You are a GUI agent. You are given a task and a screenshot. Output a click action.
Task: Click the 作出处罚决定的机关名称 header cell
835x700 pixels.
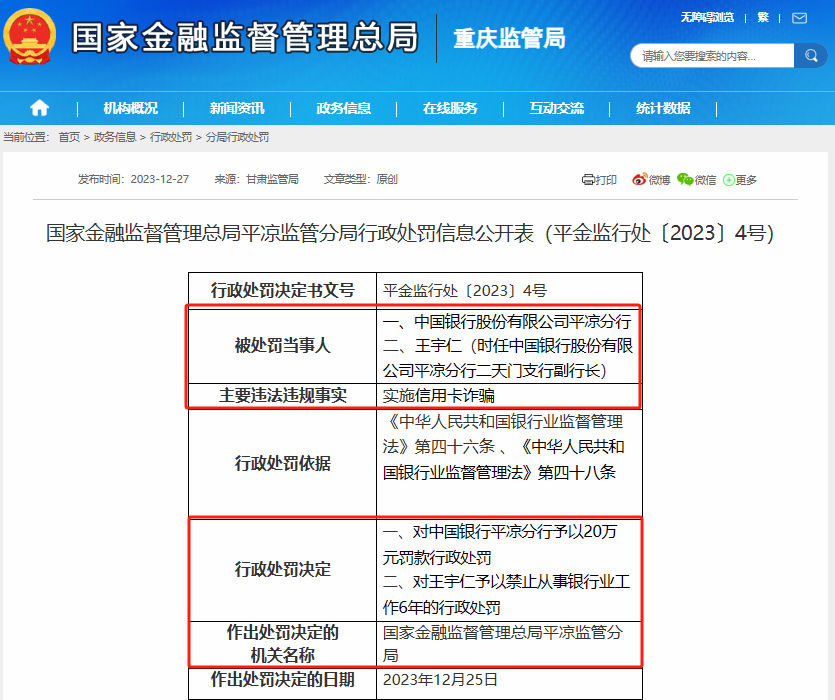[283, 644]
